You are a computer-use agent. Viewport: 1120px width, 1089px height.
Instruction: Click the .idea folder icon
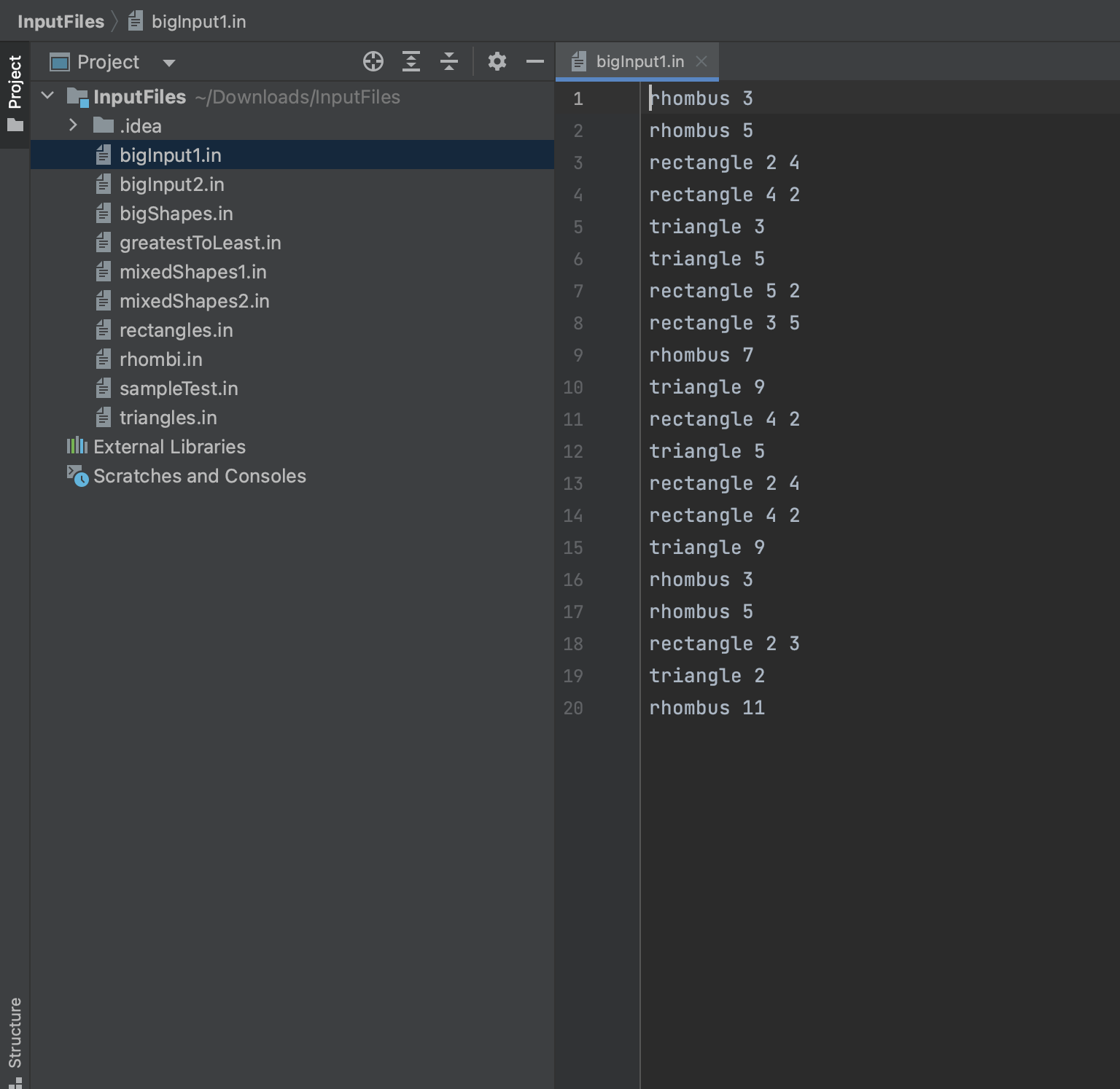click(x=104, y=126)
